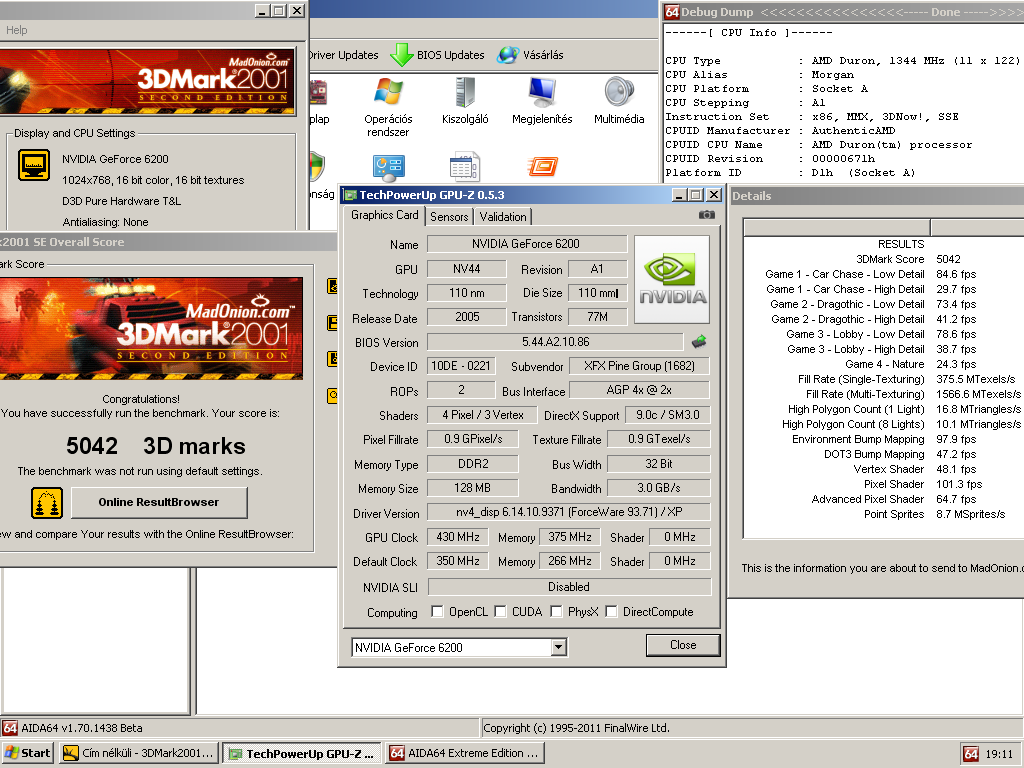This screenshot has width=1024, height=768.
Task: Click the orange icon in AIDA64's second row
Action: [542, 167]
